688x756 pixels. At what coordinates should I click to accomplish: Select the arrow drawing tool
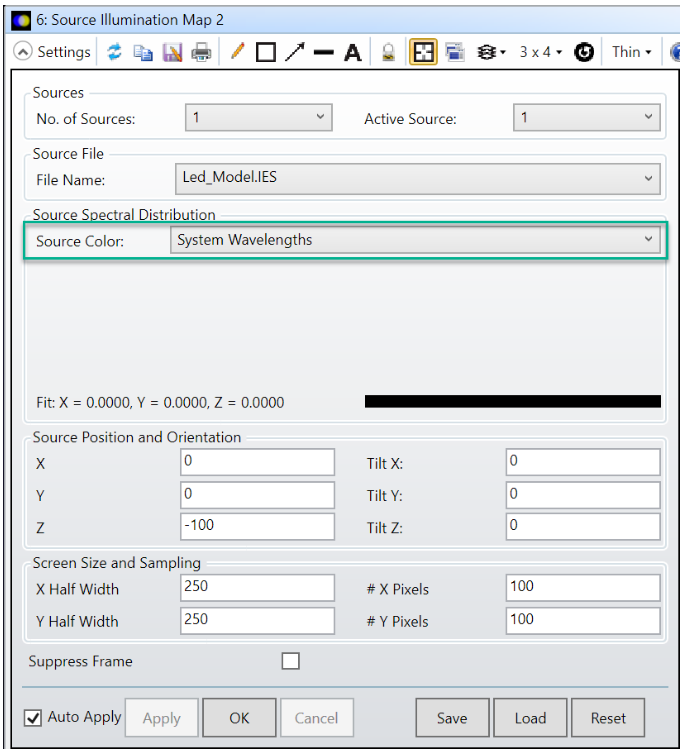[x=294, y=52]
